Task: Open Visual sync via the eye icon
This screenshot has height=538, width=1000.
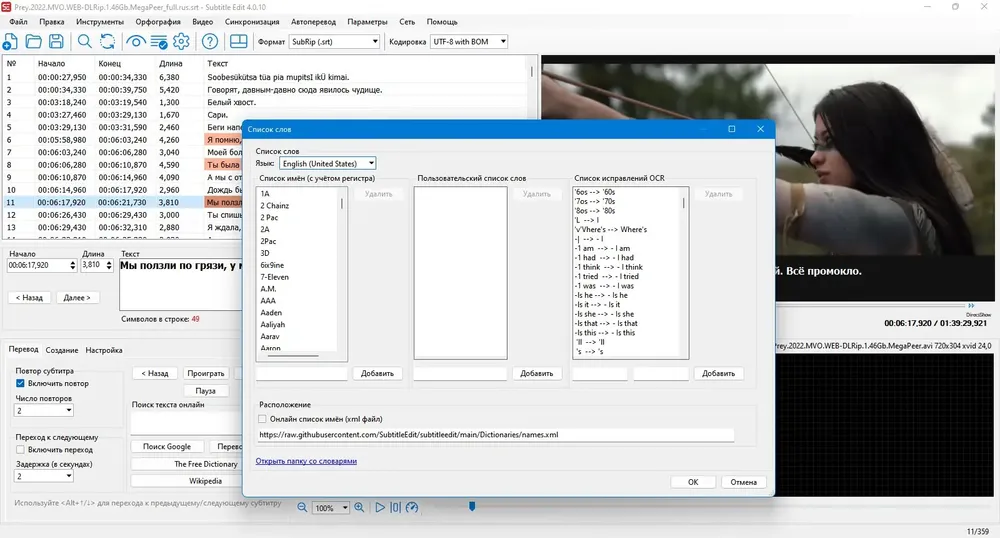Action: 135,42
